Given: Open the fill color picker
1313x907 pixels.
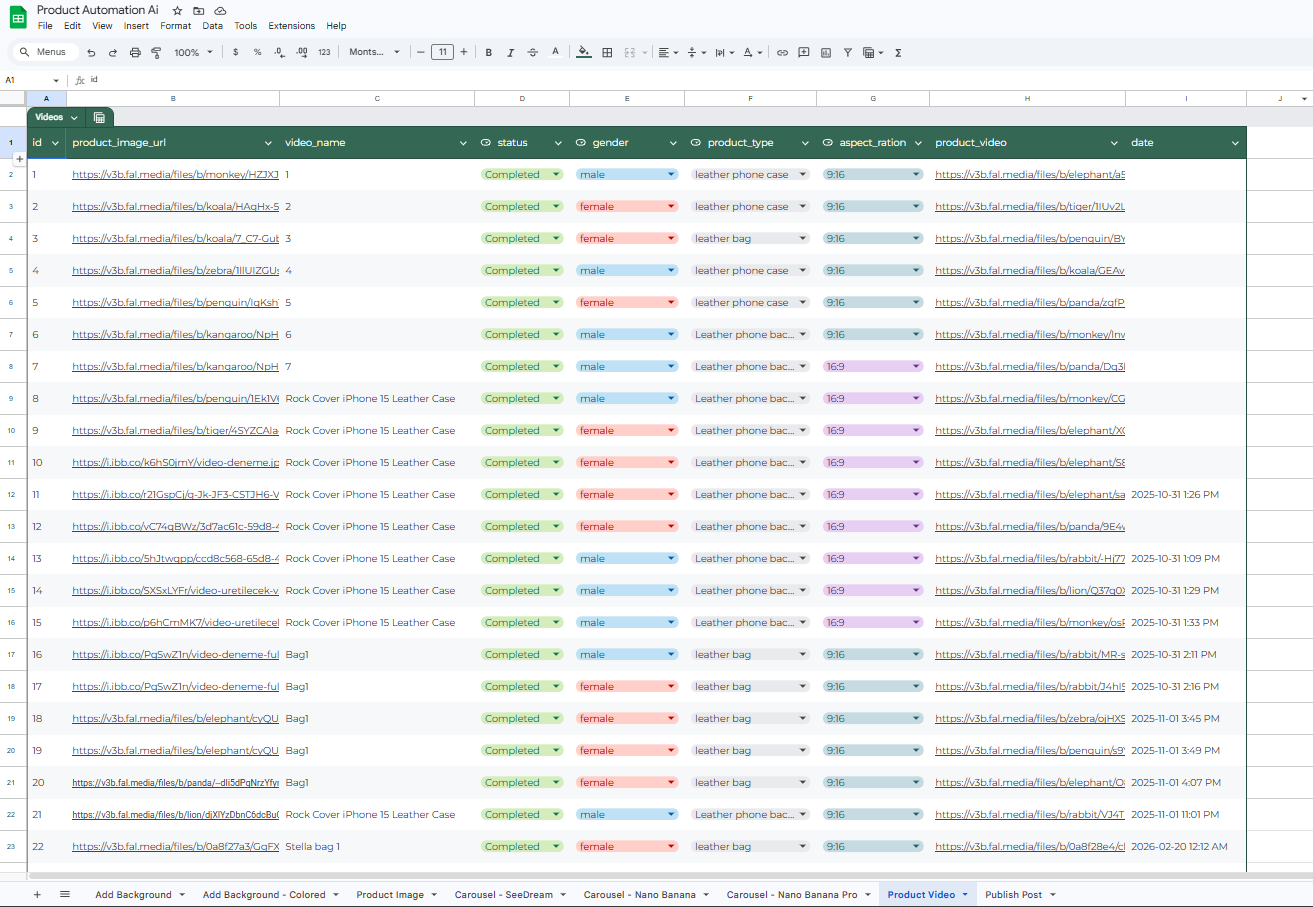Looking at the screenshot, I should [x=584, y=52].
